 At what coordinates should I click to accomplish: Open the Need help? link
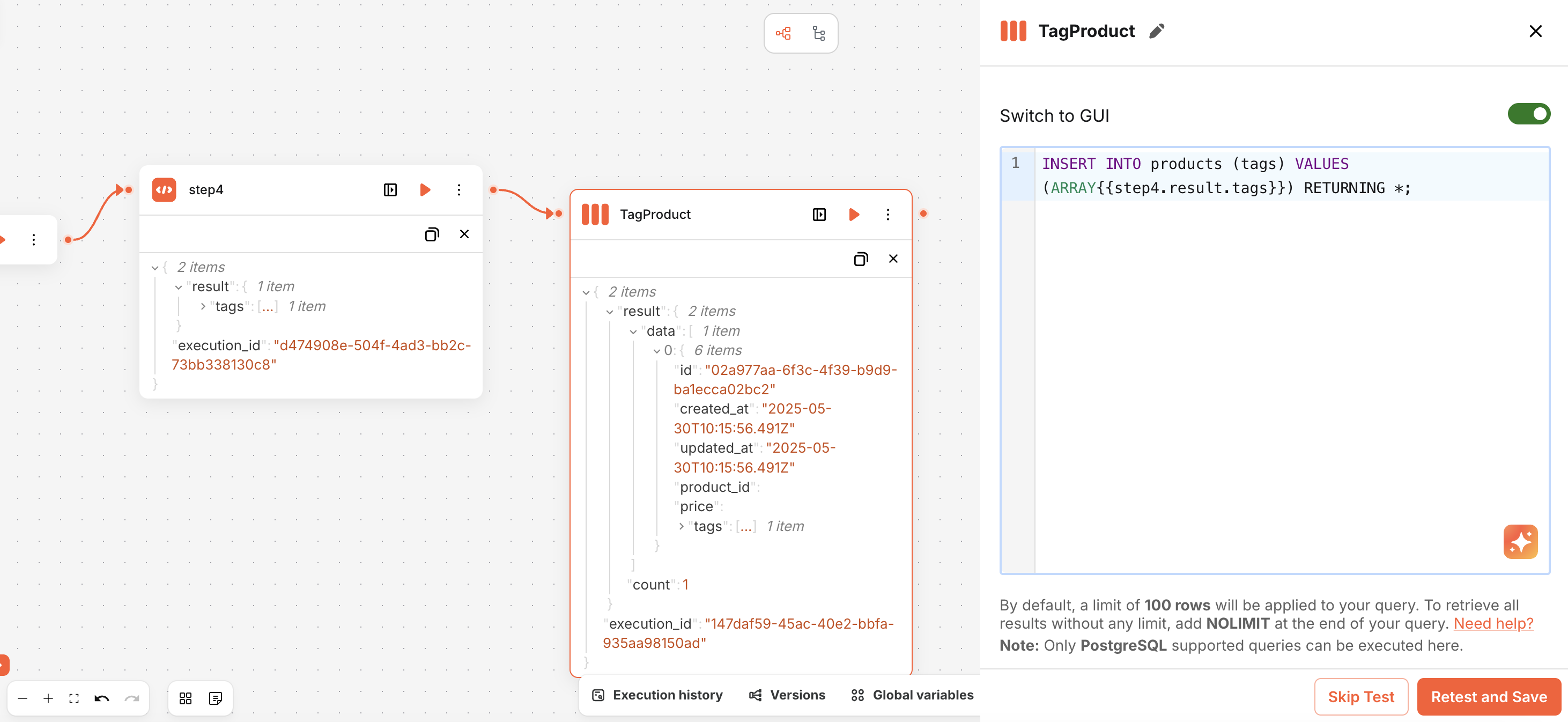(1493, 623)
